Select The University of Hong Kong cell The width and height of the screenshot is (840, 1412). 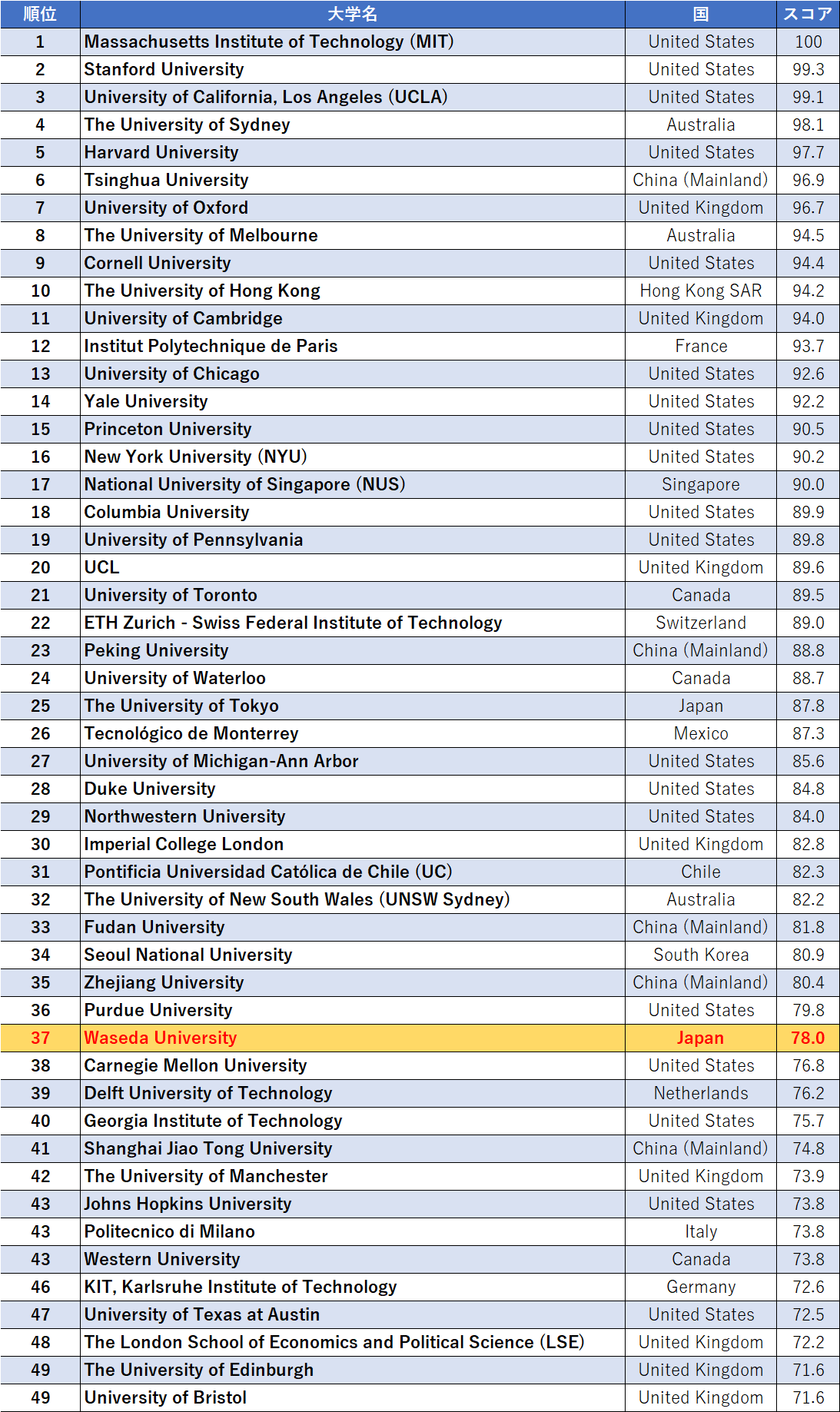click(x=353, y=291)
